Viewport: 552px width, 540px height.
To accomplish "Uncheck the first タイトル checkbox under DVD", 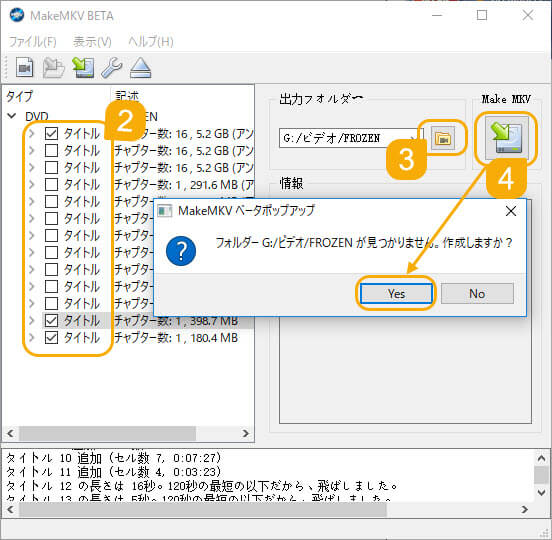I will 51,133.
